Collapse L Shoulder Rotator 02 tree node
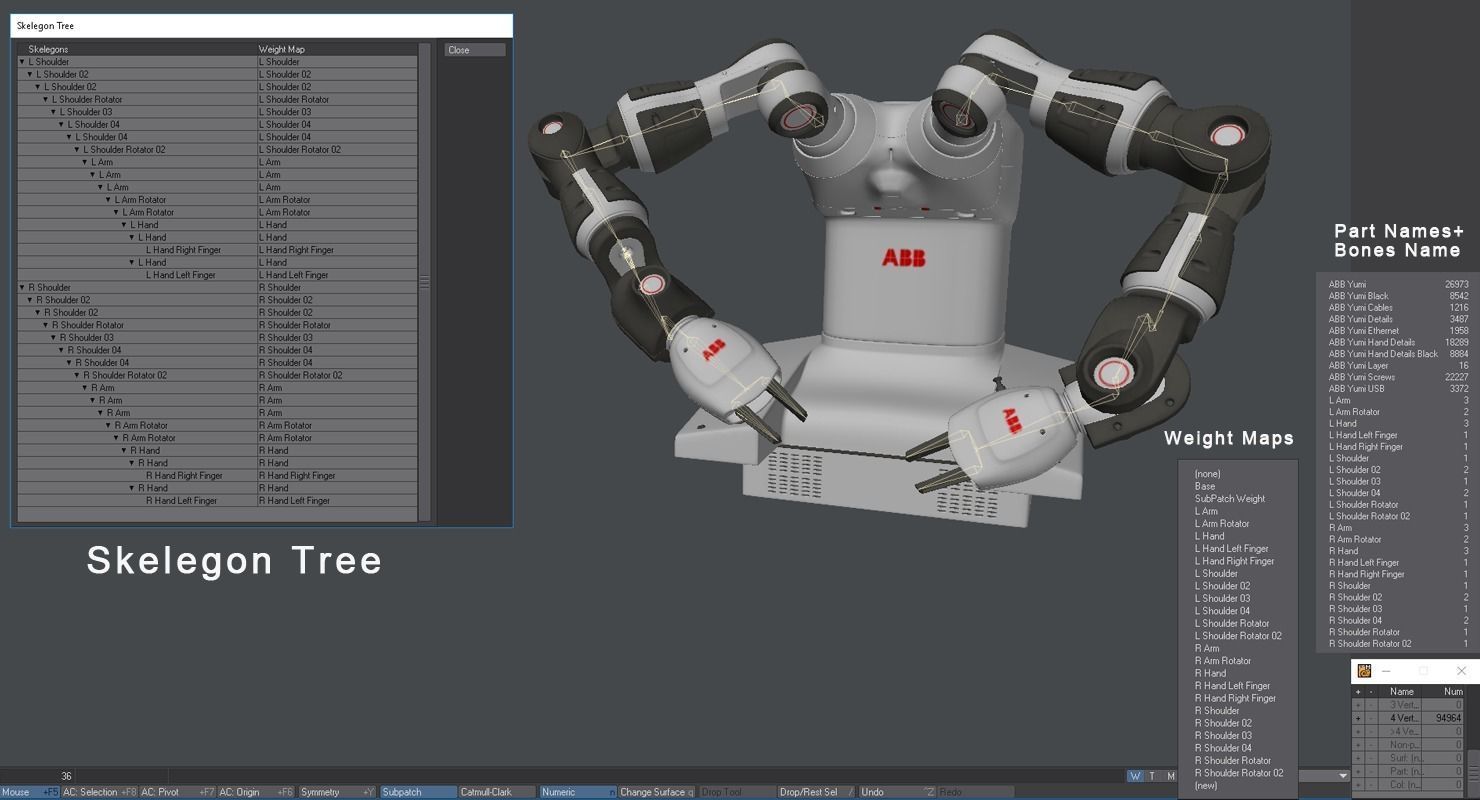Image resolution: width=1480 pixels, height=800 pixels. 77,150
